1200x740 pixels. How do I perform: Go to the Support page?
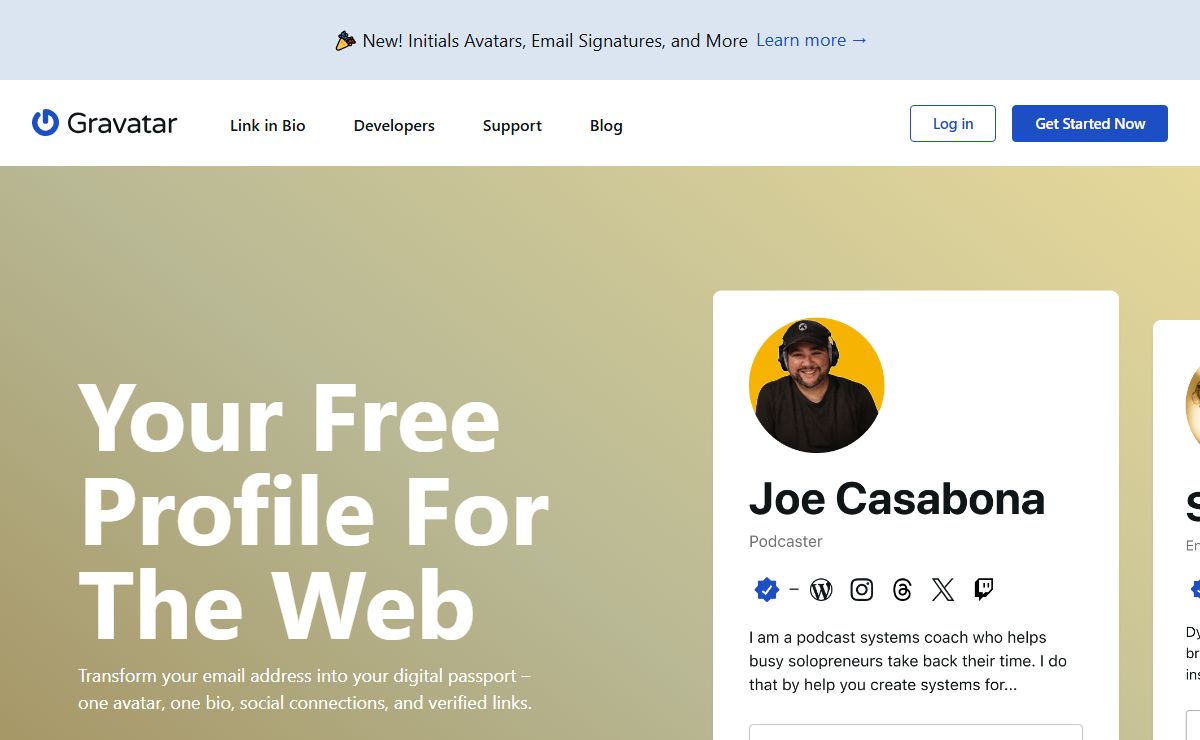point(512,126)
